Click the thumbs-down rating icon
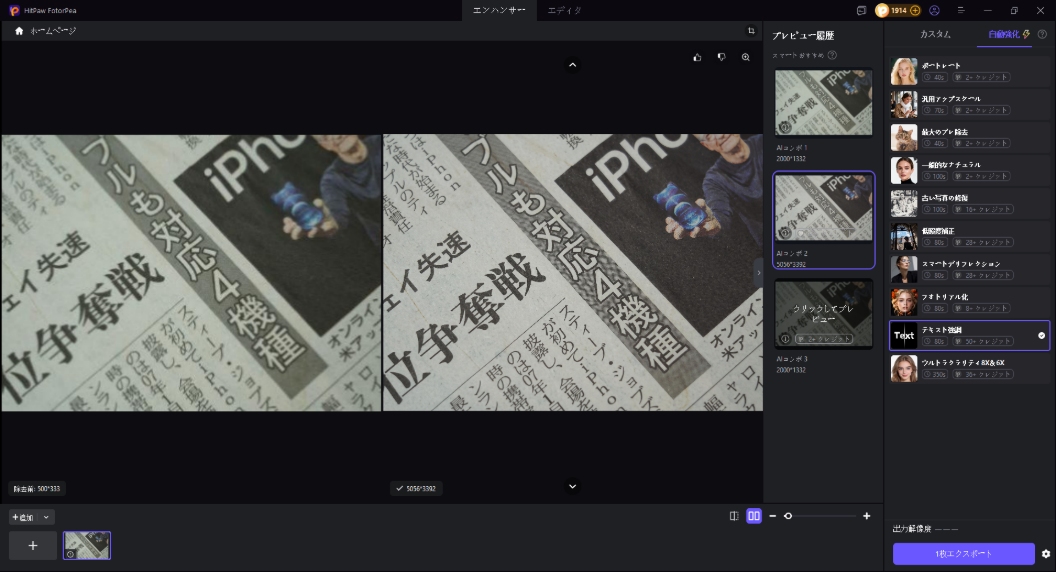Screen dimensions: 1056x572 [721, 57]
